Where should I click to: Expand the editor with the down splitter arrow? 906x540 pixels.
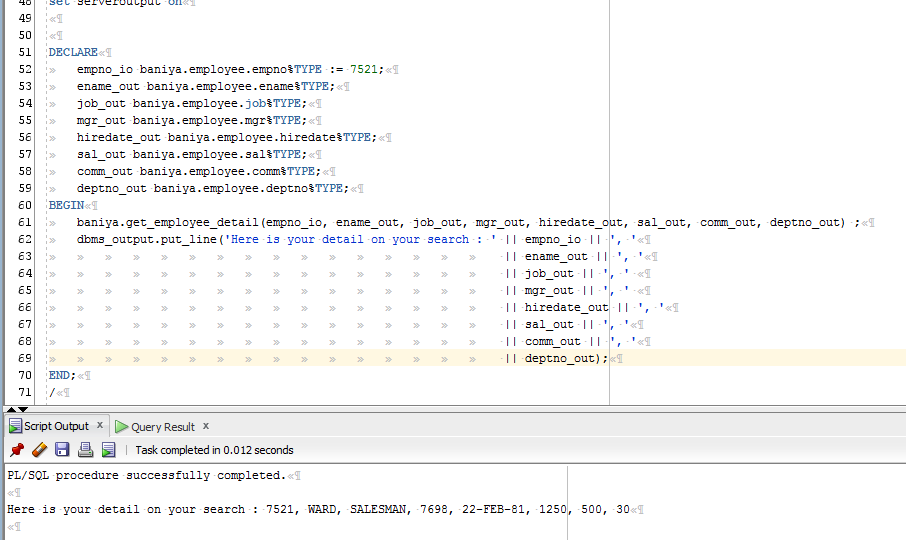(23, 409)
